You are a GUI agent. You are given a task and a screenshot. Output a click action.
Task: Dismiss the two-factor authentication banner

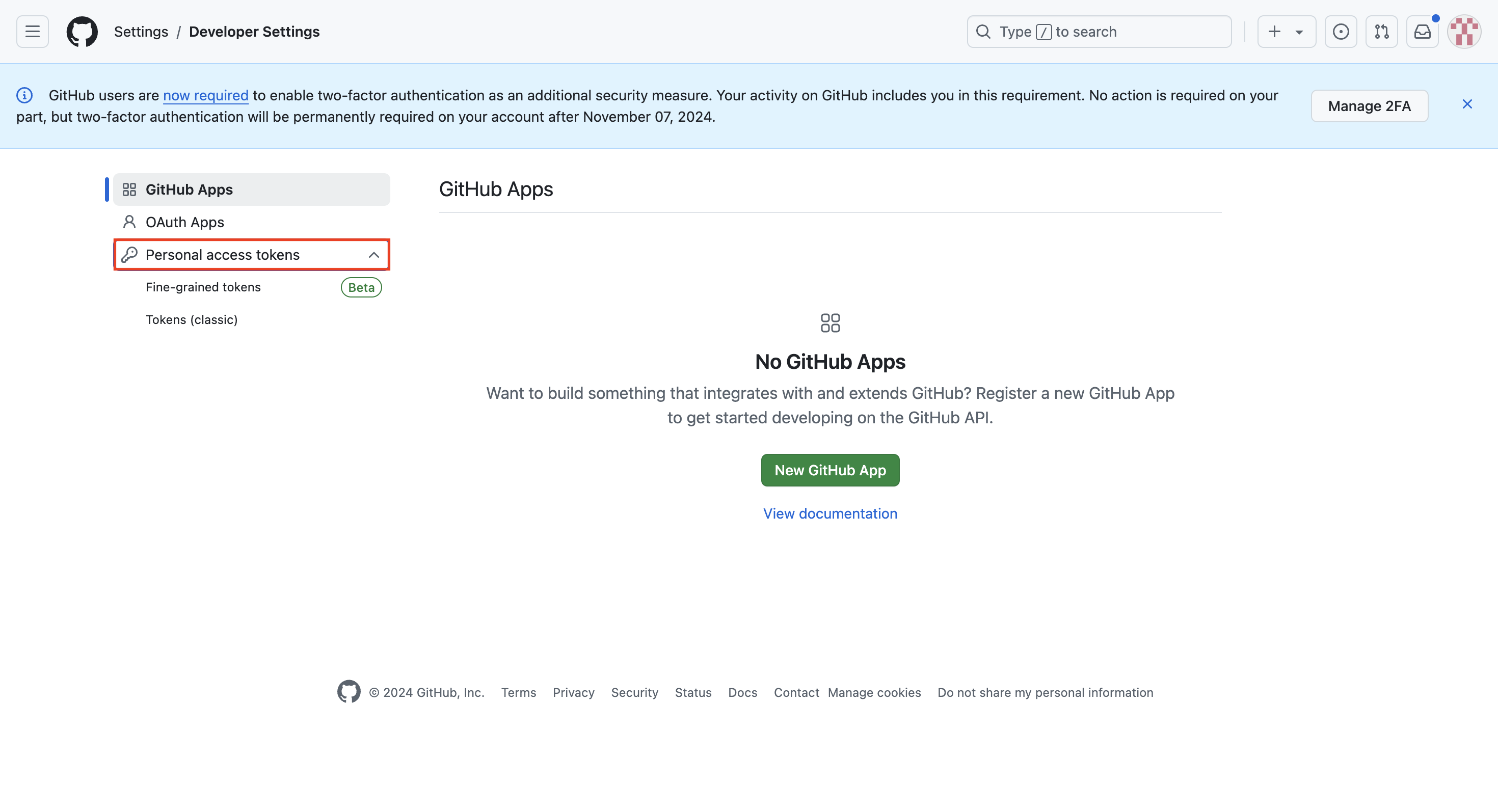(x=1467, y=104)
